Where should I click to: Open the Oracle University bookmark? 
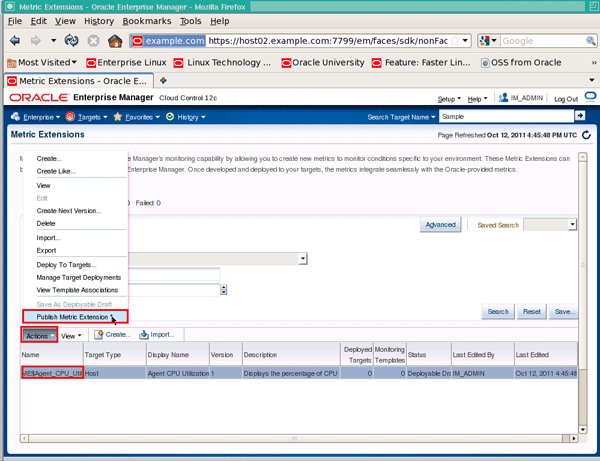pyautogui.click(x=323, y=62)
